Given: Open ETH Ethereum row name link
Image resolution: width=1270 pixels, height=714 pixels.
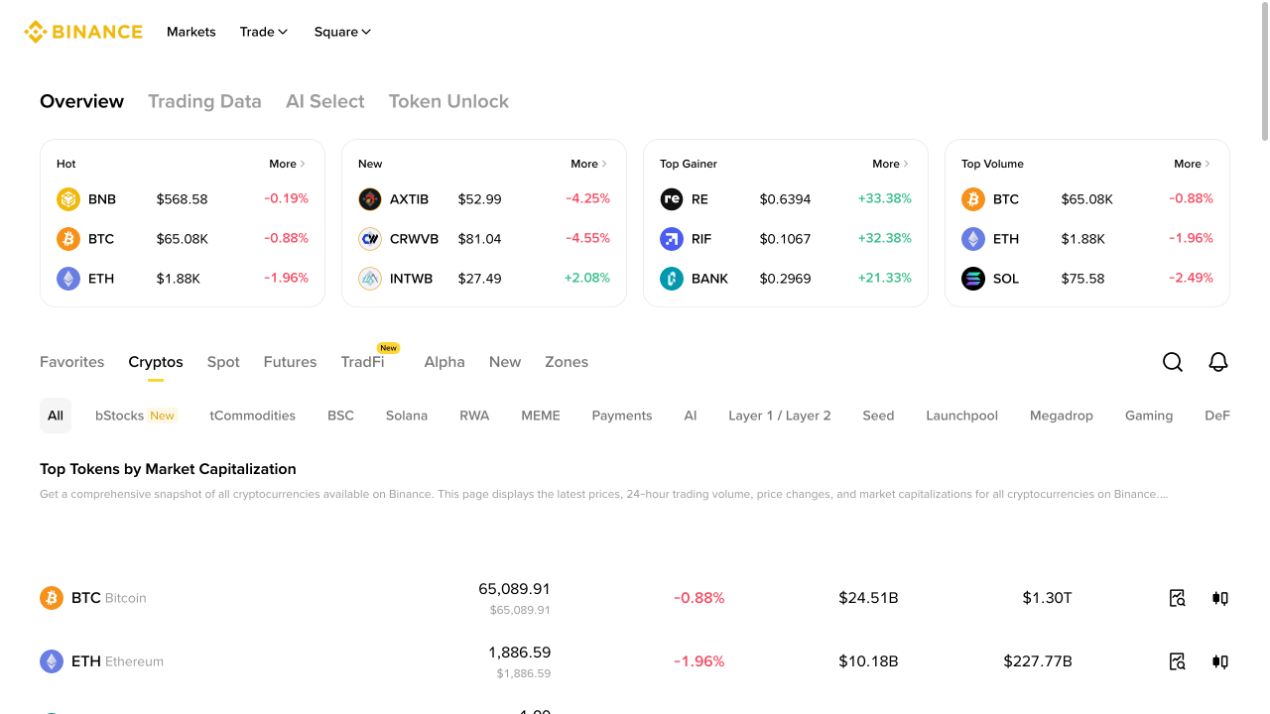Looking at the screenshot, I should click(117, 661).
